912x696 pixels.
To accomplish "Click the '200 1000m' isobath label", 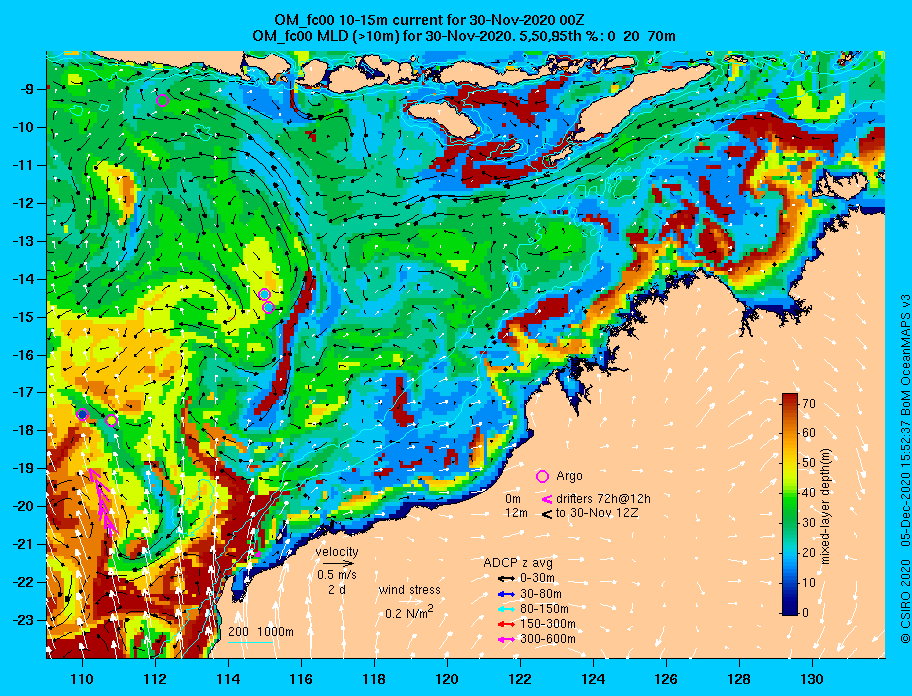I will [x=261, y=632].
